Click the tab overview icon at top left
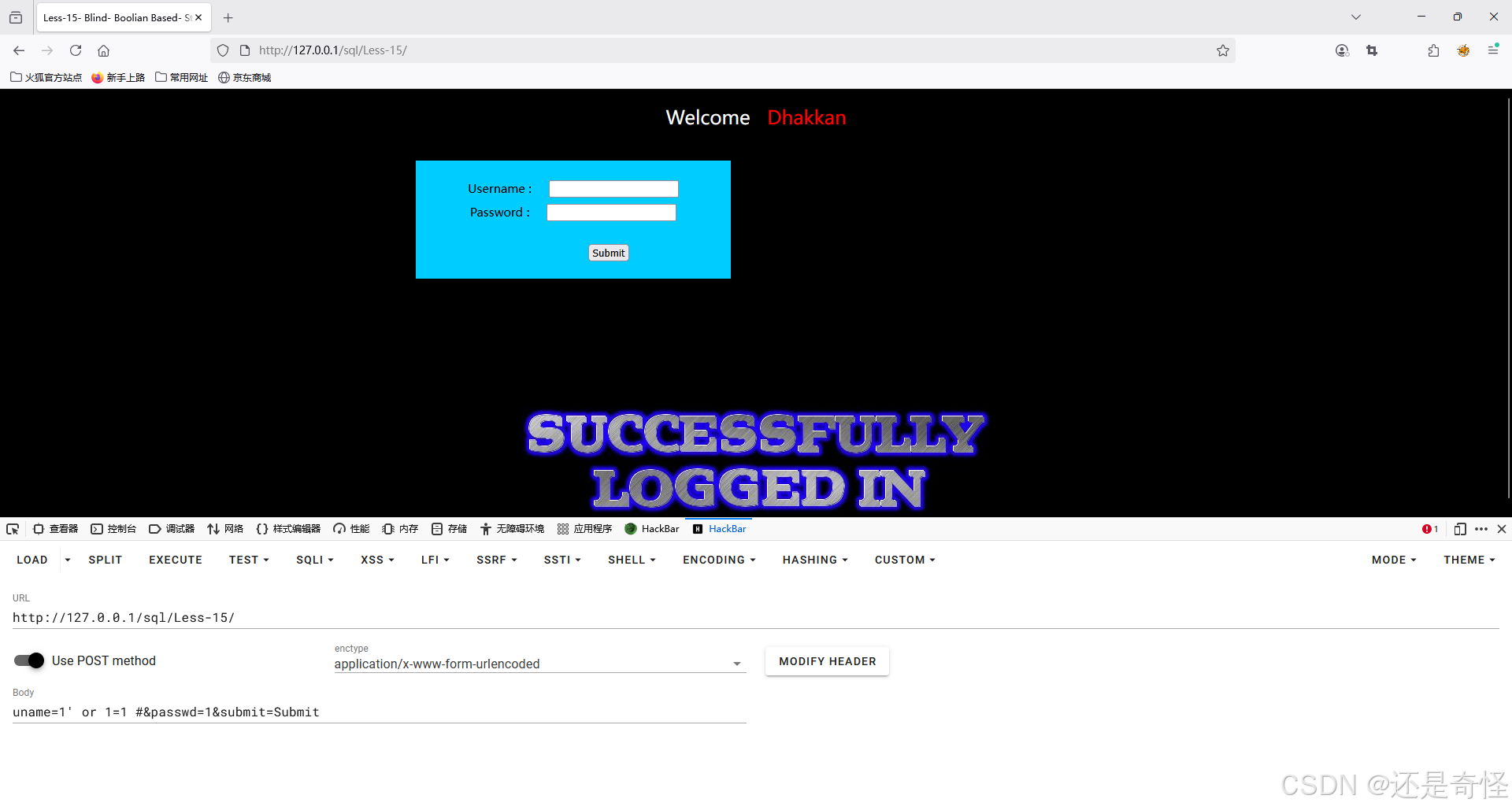Viewport: 1512px width, 810px height. click(16, 17)
